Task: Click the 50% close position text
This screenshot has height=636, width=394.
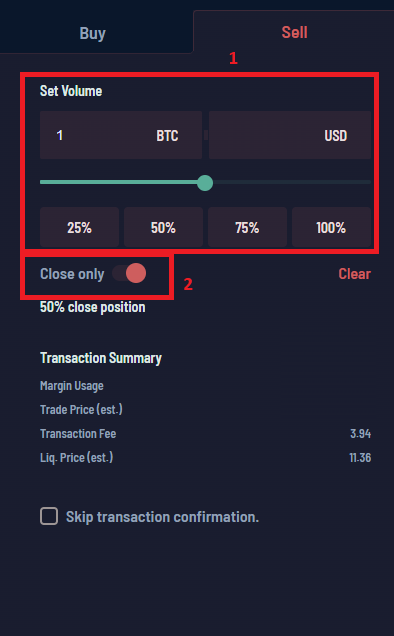Action: pos(93,307)
